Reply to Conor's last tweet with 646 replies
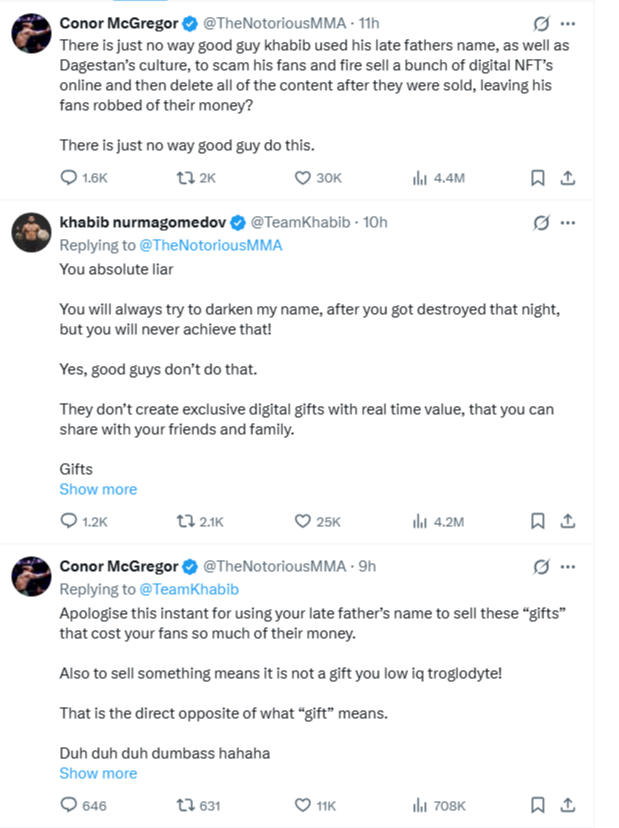 click(x=69, y=805)
